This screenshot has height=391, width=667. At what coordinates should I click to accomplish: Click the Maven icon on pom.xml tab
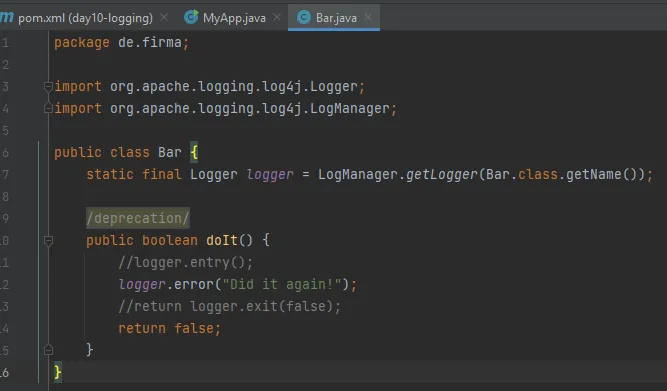[x=6, y=17]
